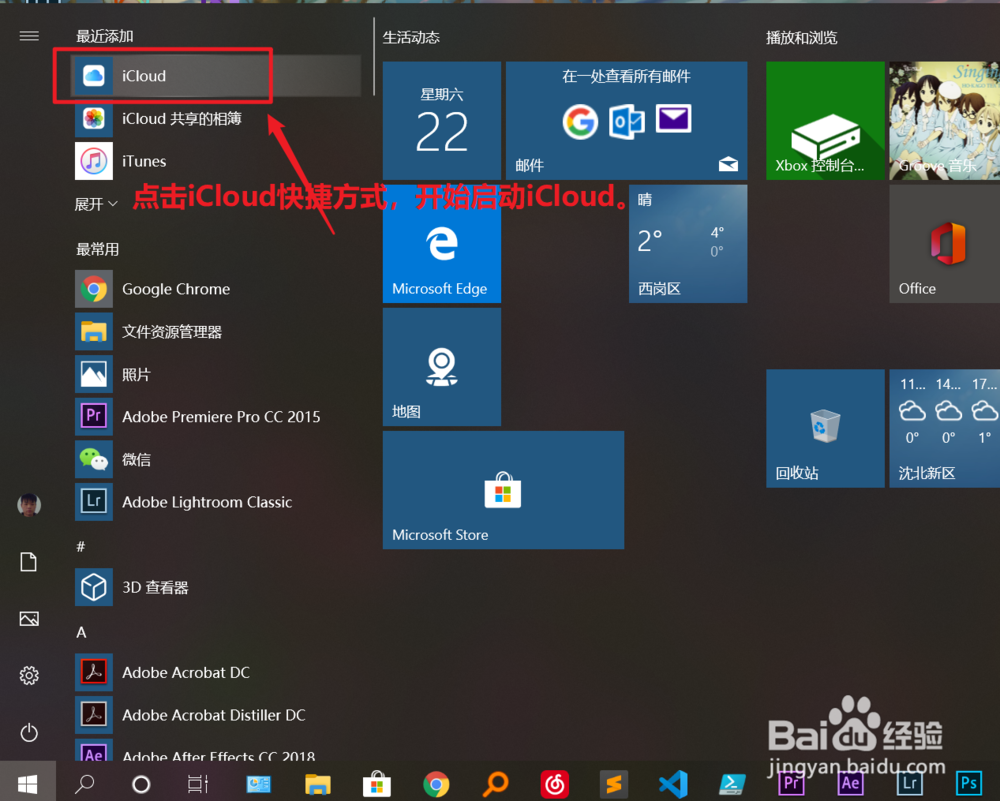Open Task View on taskbar
Screen dimensions: 1000x801
tap(198, 784)
